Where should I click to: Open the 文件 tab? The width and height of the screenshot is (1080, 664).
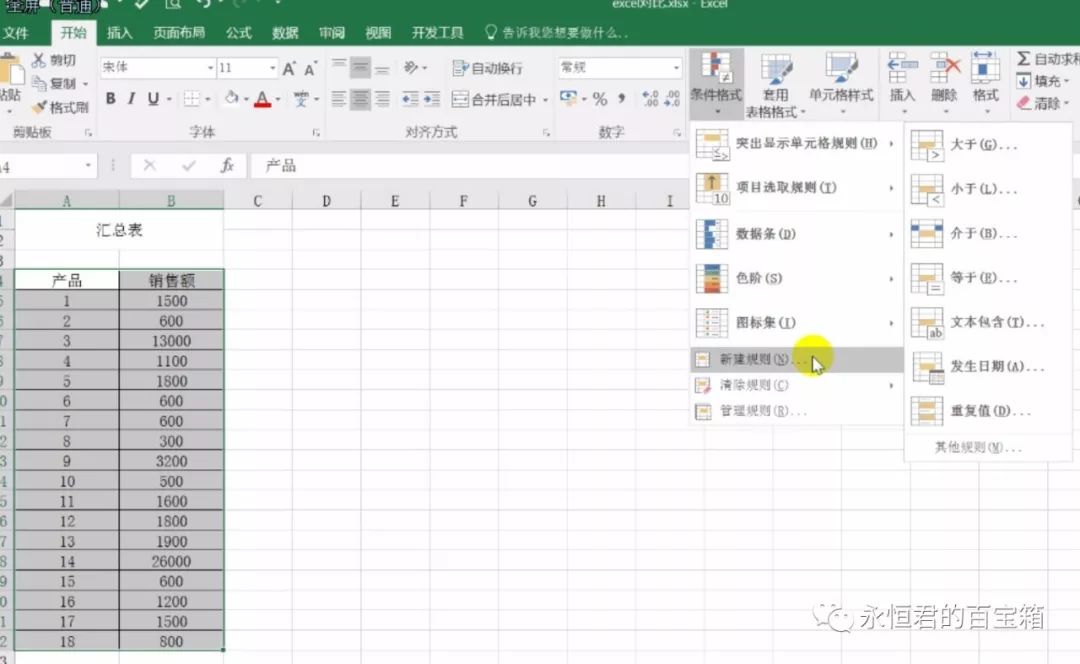(15, 32)
